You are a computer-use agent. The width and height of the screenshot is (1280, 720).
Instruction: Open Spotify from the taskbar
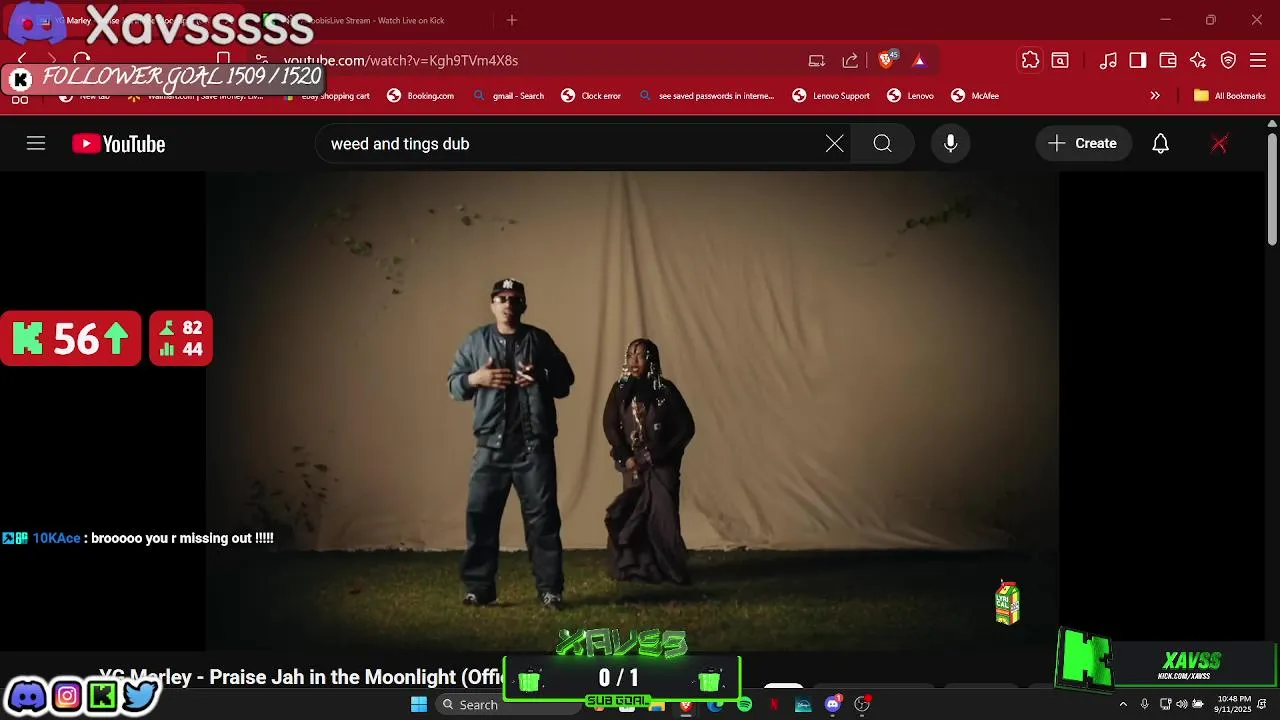pyautogui.click(x=744, y=705)
